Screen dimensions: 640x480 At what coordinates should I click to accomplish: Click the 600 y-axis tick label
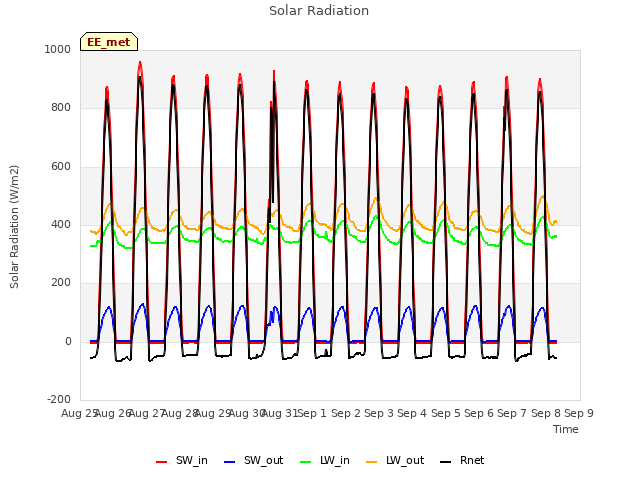(x=61, y=167)
